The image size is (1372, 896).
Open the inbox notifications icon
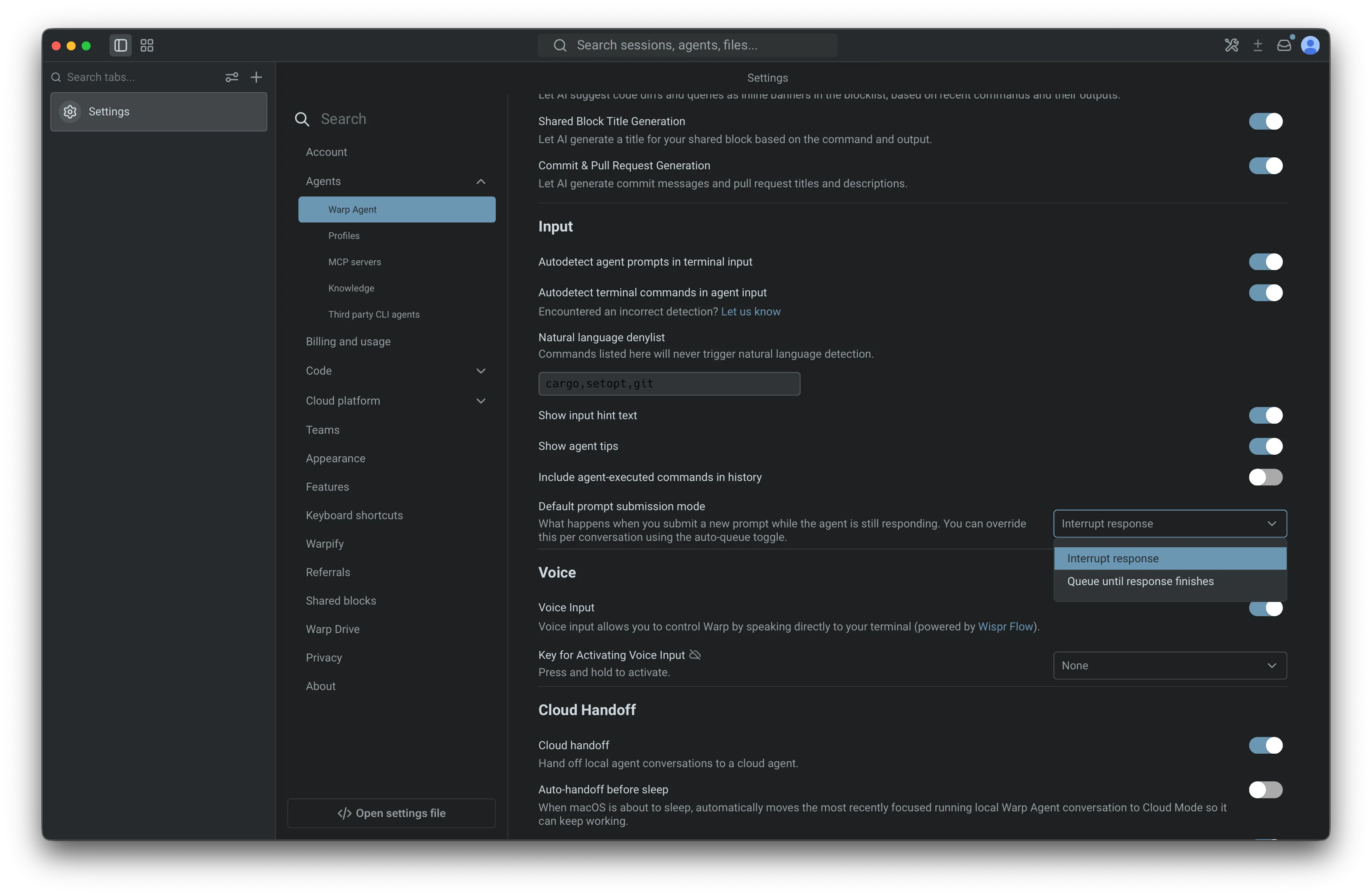[x=1284, y=45]
